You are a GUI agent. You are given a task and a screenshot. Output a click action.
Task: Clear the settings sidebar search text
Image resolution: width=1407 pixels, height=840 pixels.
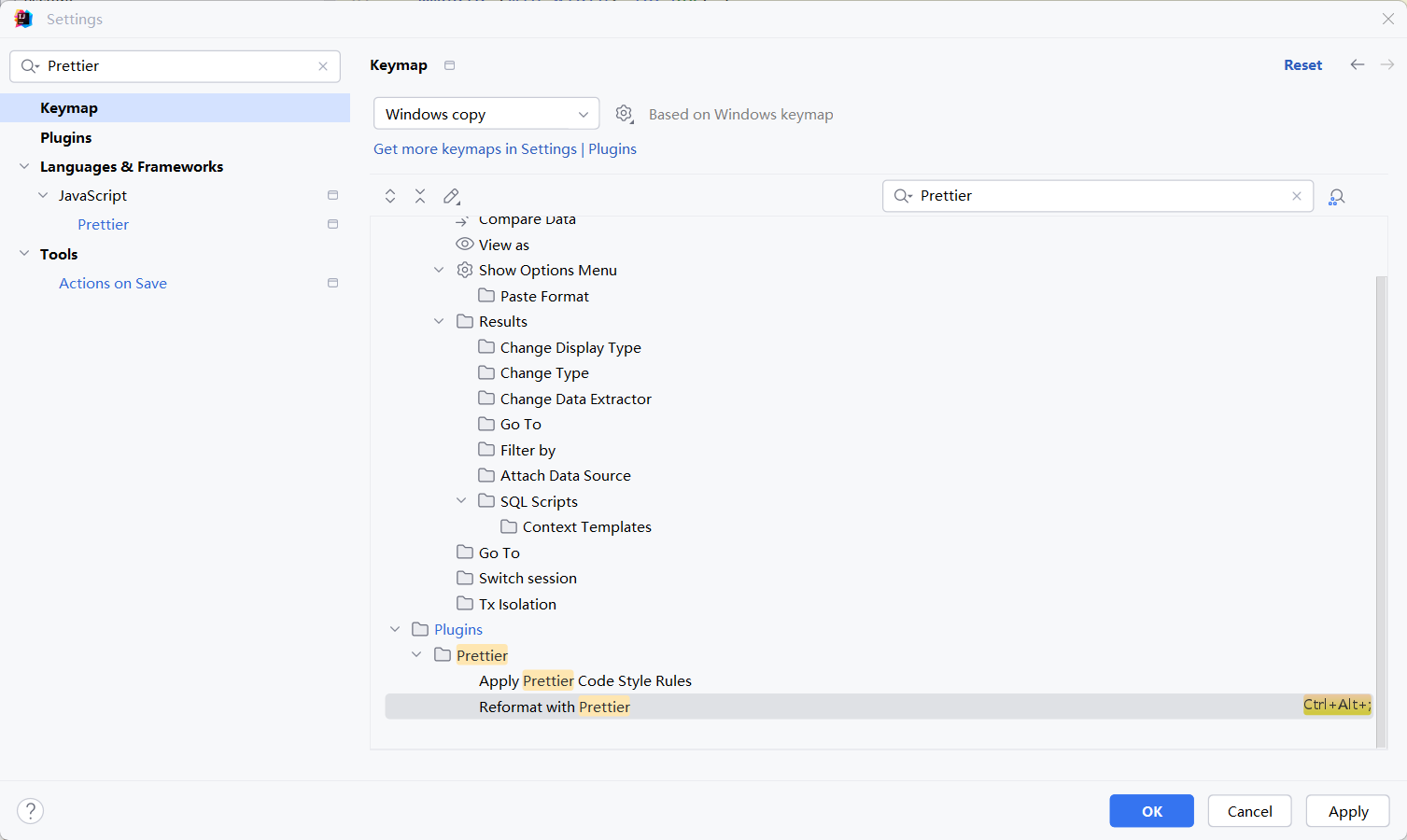coord(323,66)
